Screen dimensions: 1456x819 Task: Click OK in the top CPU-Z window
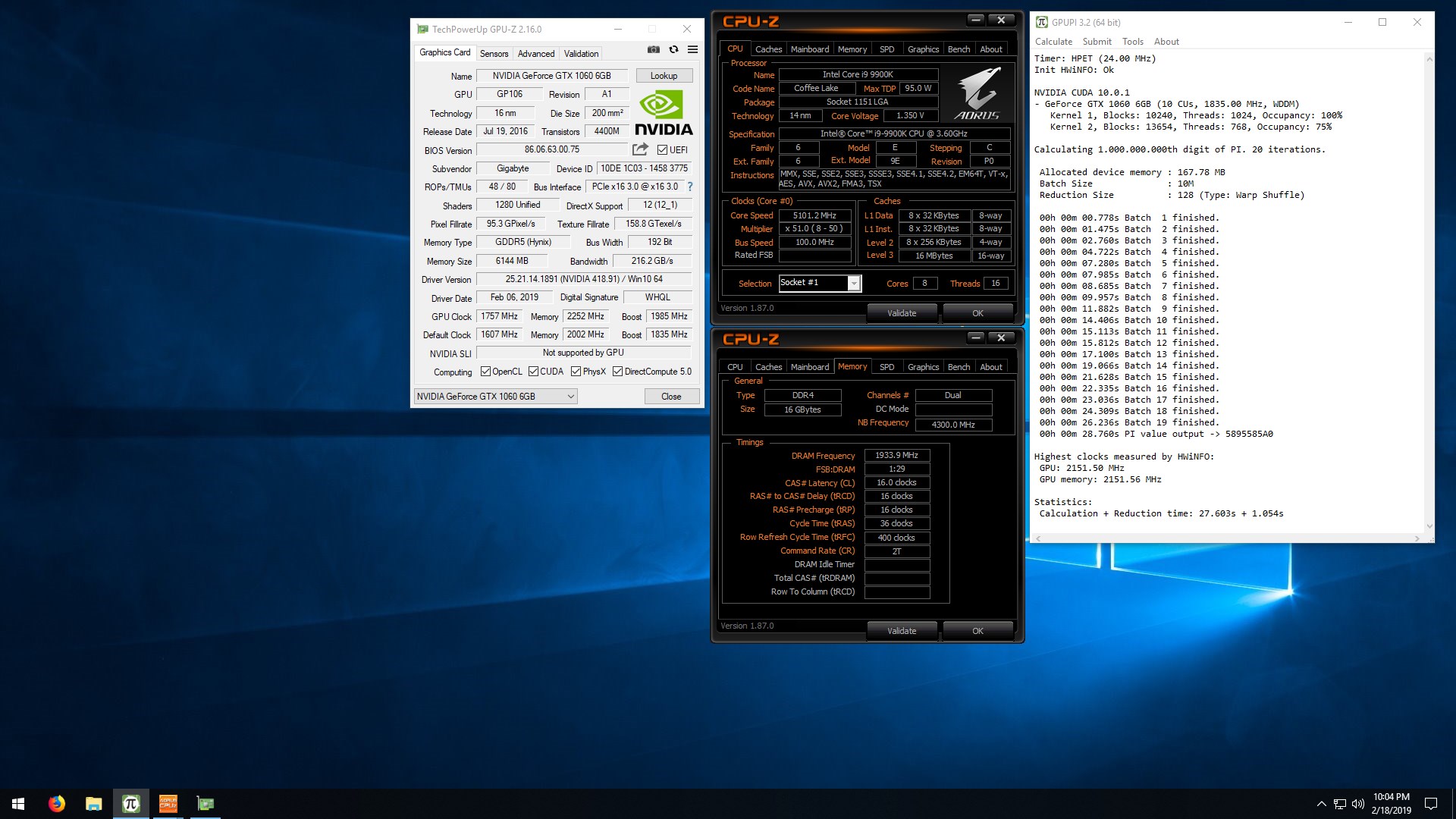[x=977, y=313]
